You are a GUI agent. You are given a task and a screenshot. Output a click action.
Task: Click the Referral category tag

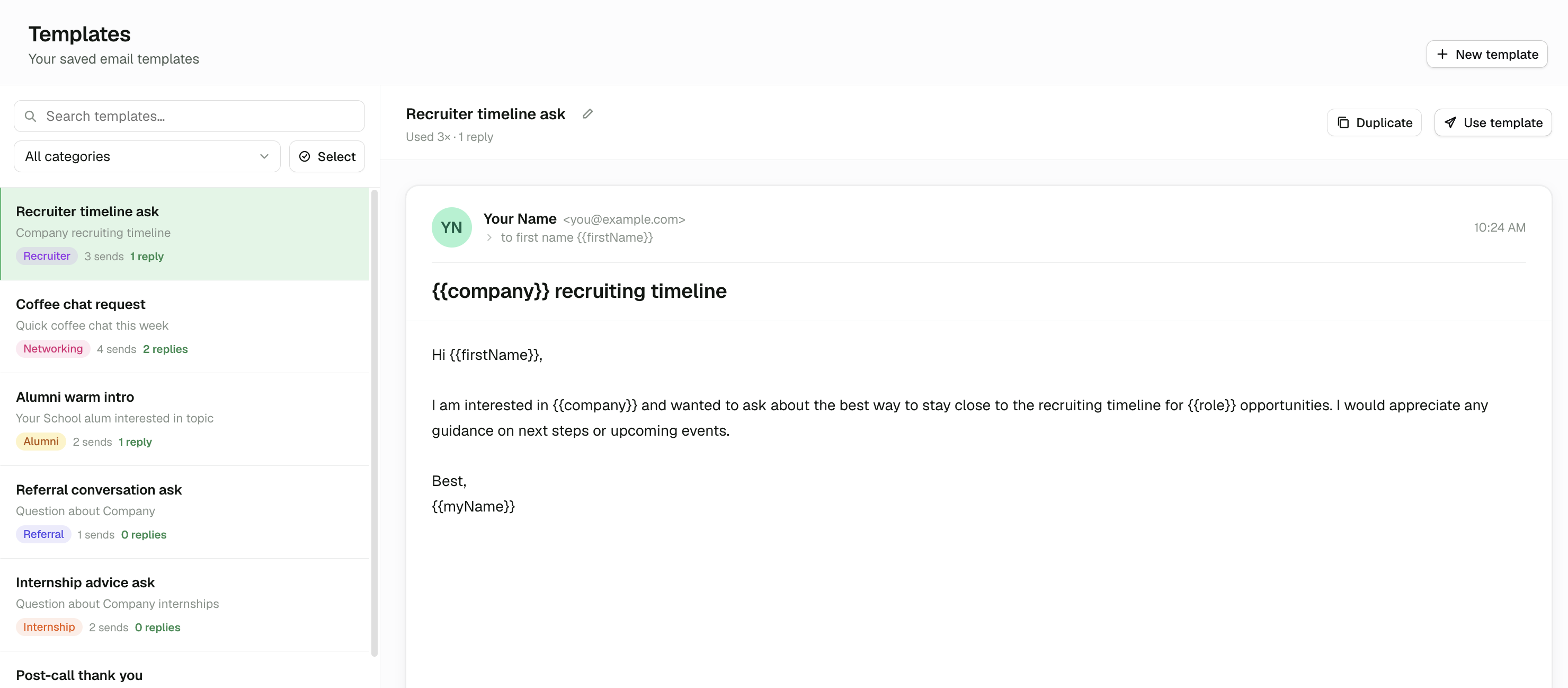tap(43, 535)
